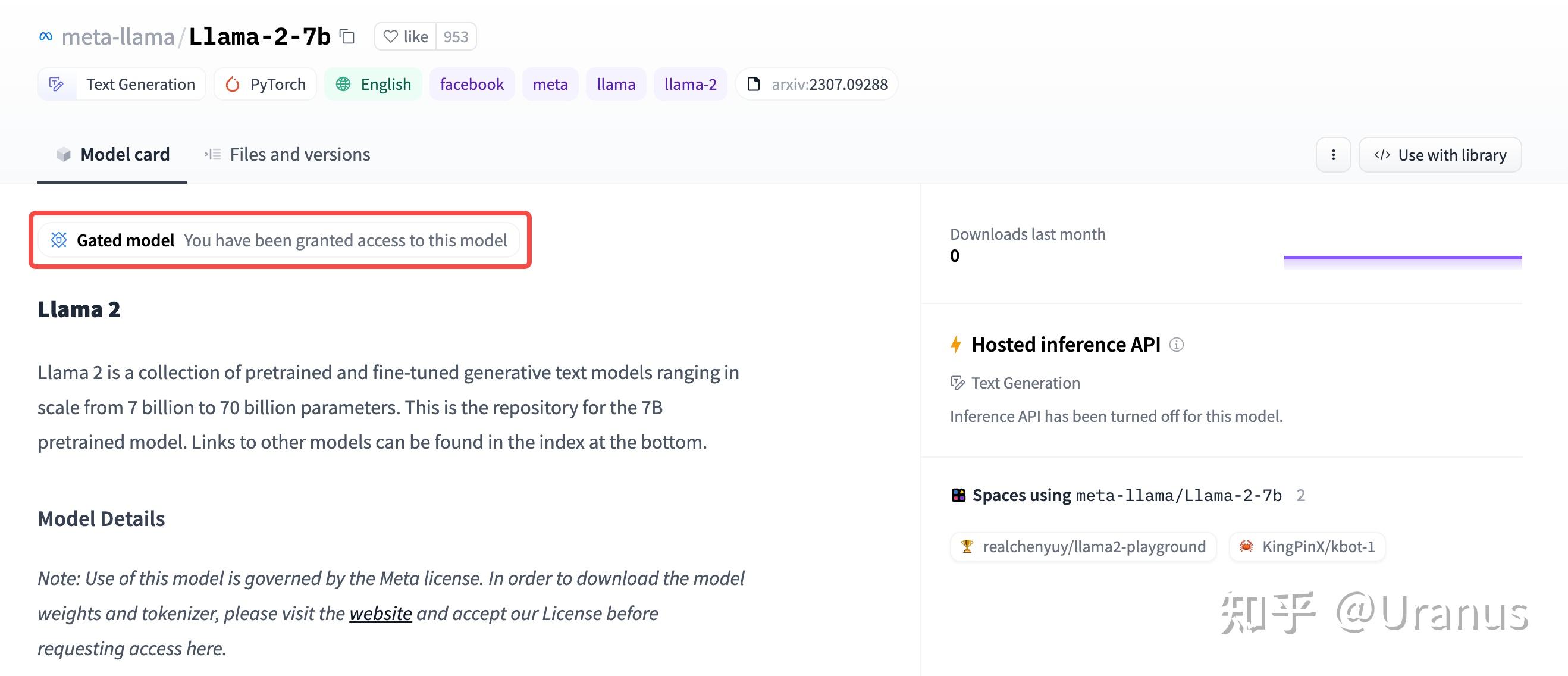Open the 953 likes count

(456, 36)
